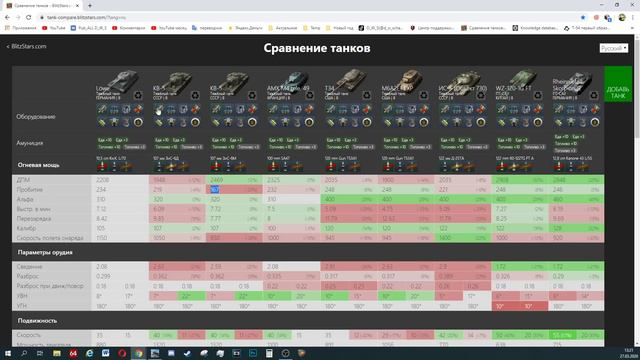Click the Löwe tank name
The height and width of the screenshot is (360, 640).
102,88
